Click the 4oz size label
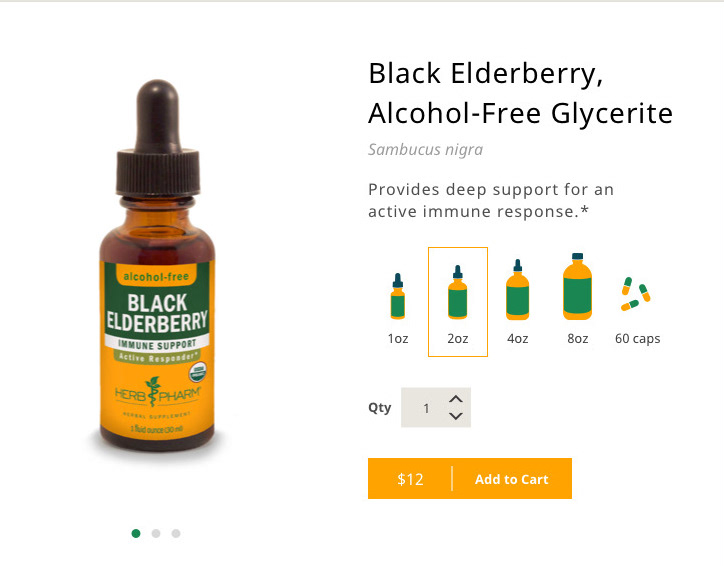 pos(518,338)
